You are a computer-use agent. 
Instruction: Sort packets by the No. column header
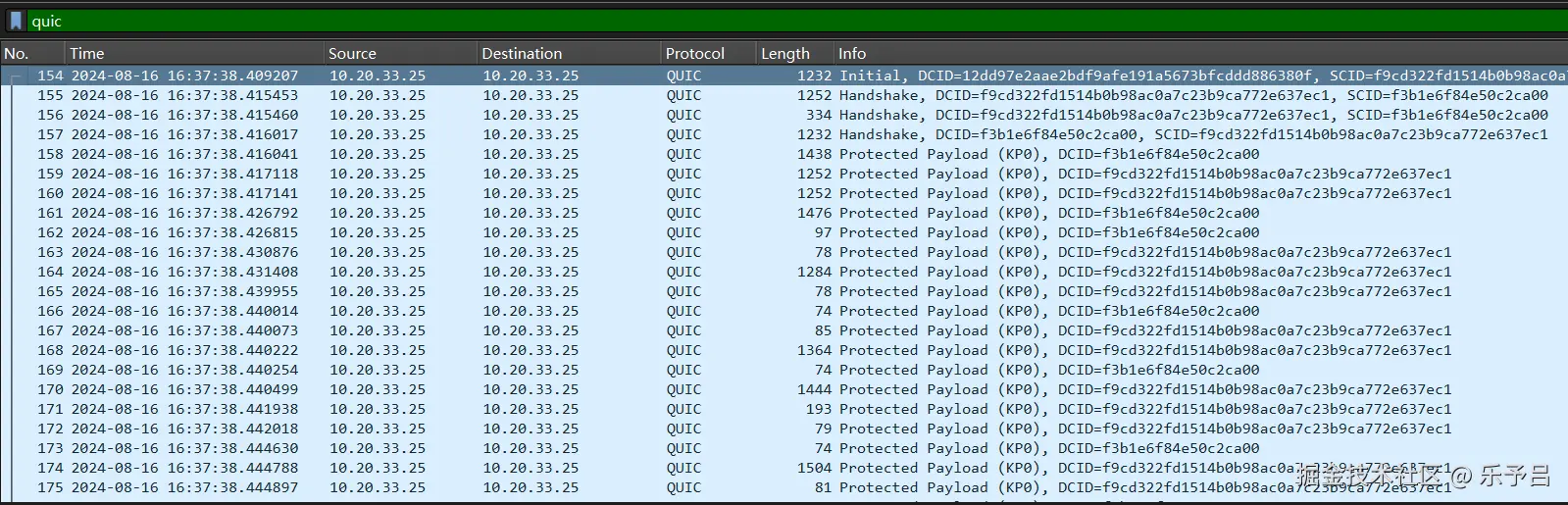(32, 53)
